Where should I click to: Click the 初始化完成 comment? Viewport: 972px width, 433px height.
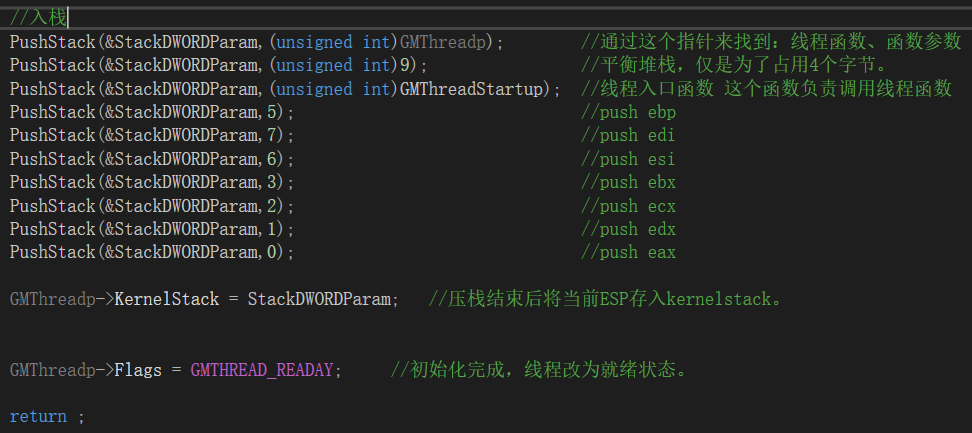pos(539,370)
